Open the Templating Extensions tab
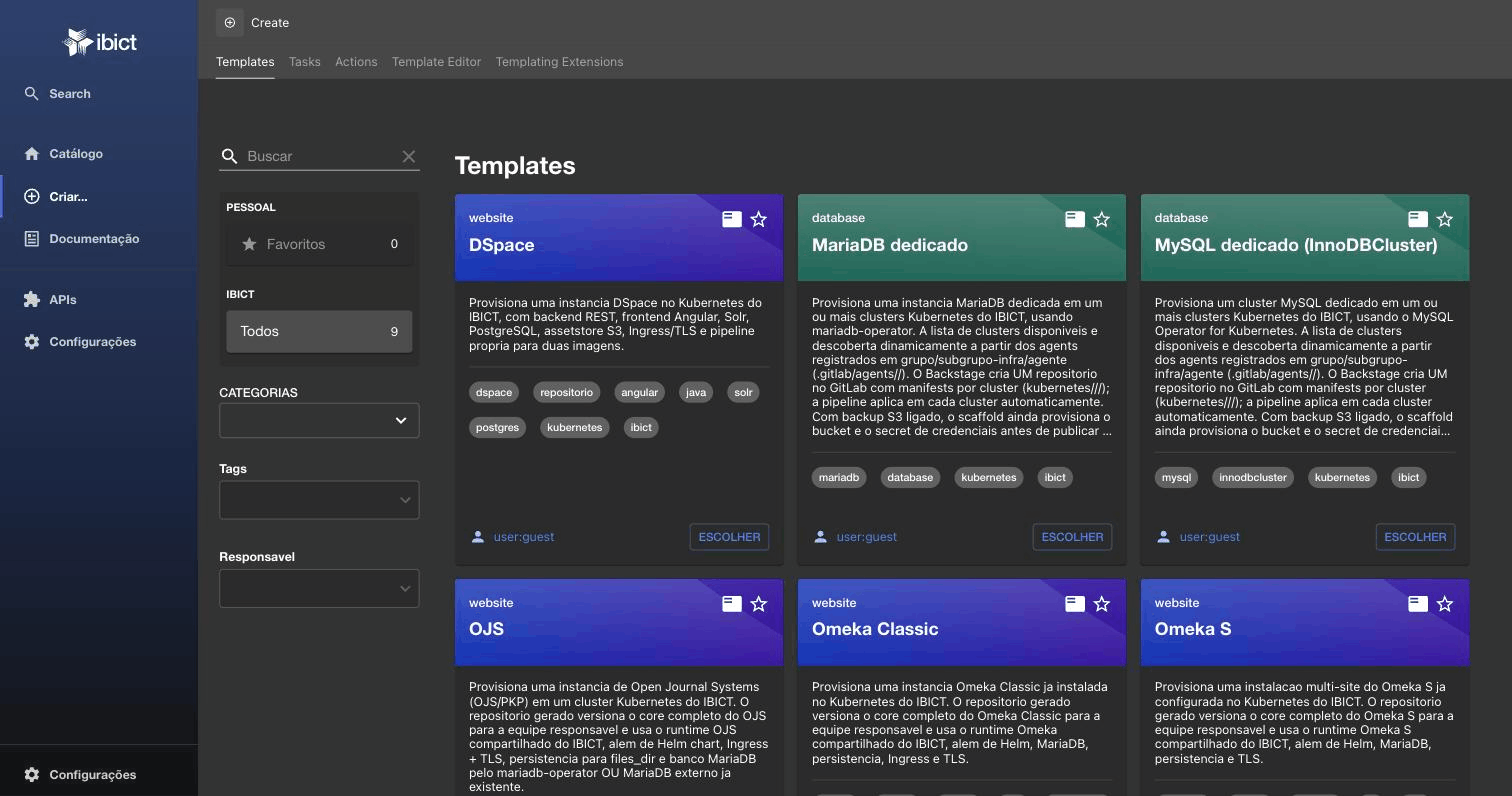 pos(559,62)
